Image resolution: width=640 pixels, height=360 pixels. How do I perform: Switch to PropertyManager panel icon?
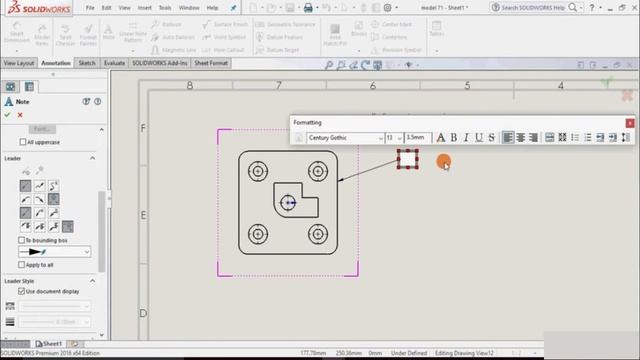(x=29, y=87)
